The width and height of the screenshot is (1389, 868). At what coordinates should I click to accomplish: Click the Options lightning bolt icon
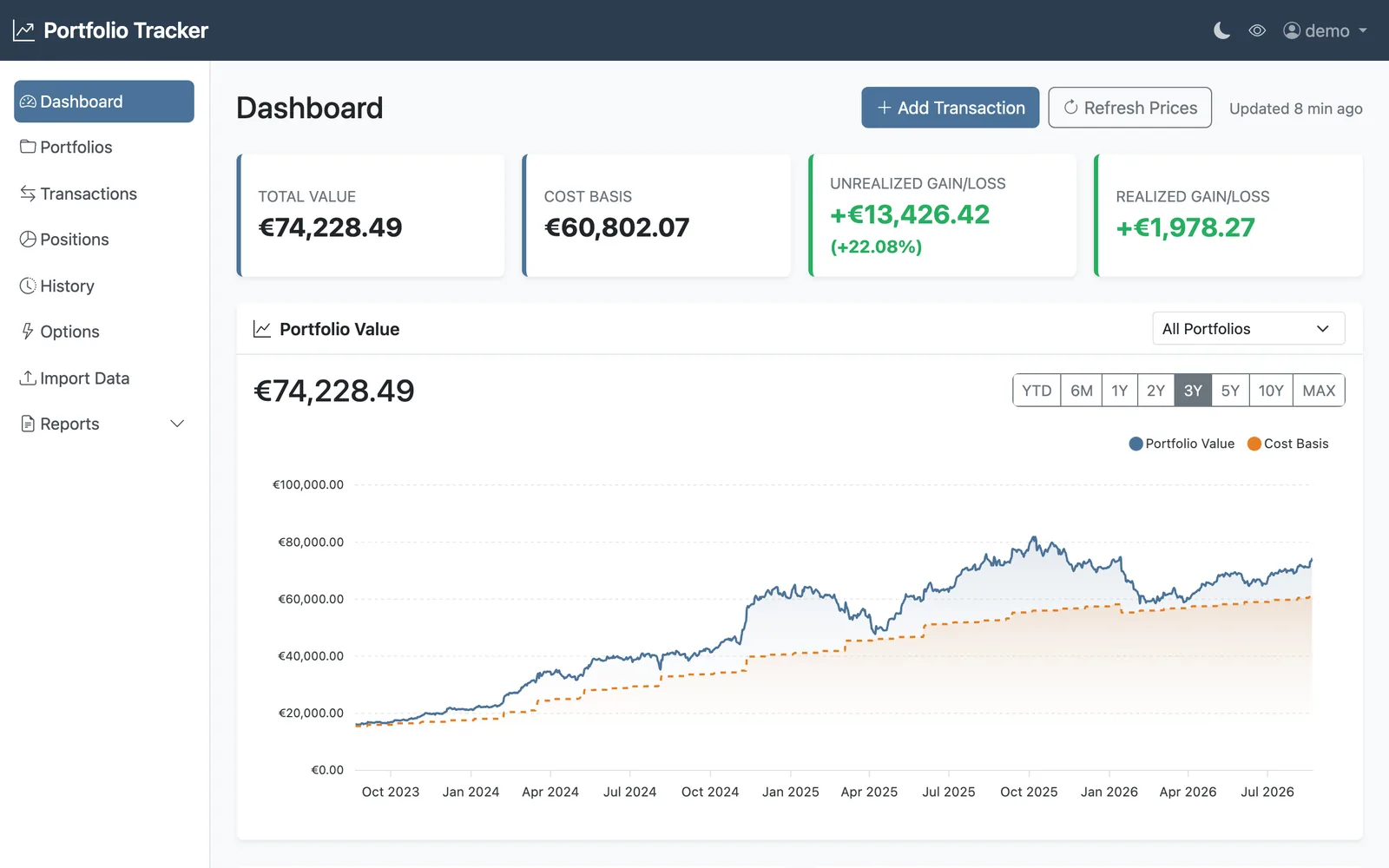(28, 332)
